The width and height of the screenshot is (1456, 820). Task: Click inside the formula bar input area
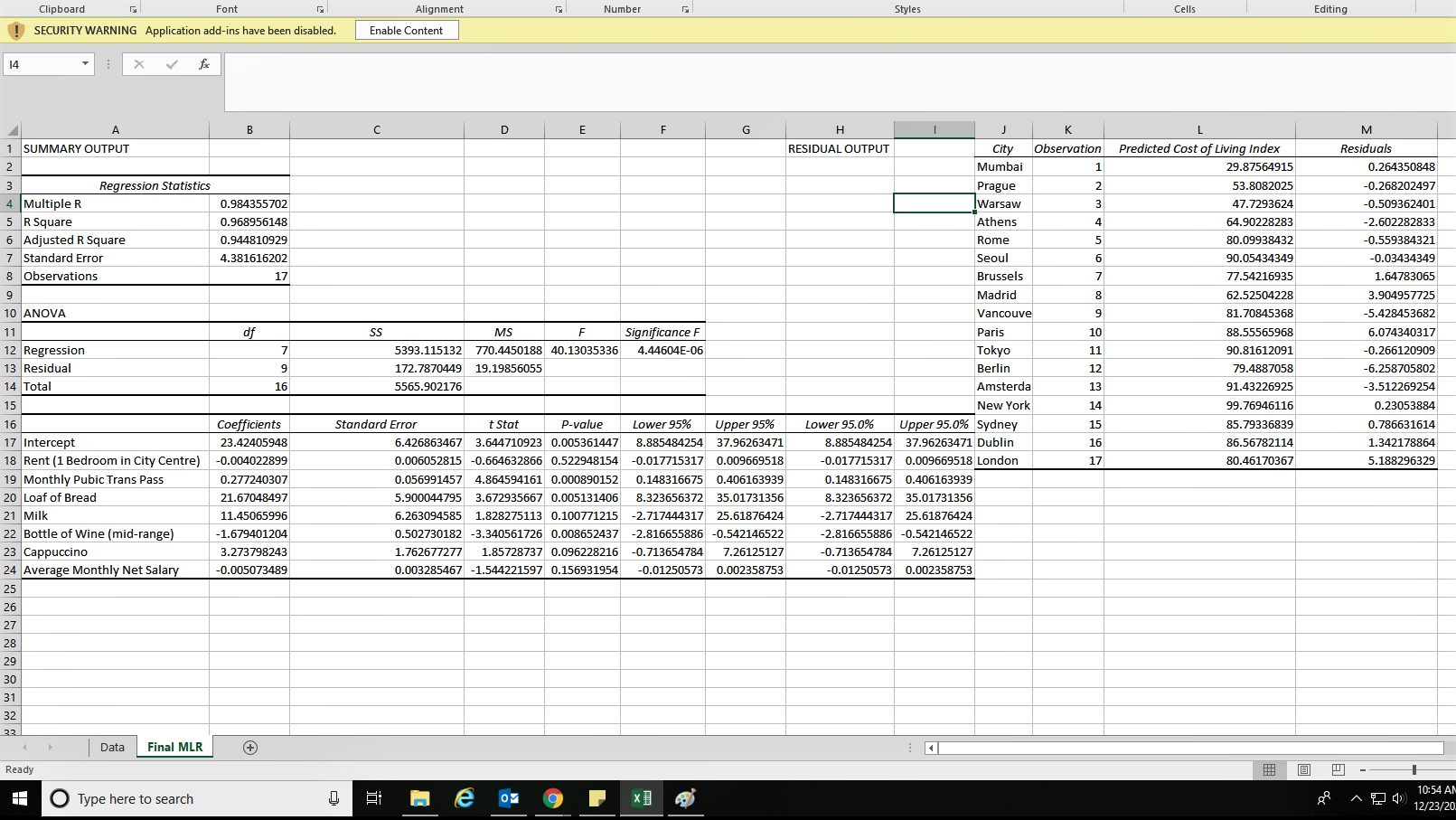point(839,81)
